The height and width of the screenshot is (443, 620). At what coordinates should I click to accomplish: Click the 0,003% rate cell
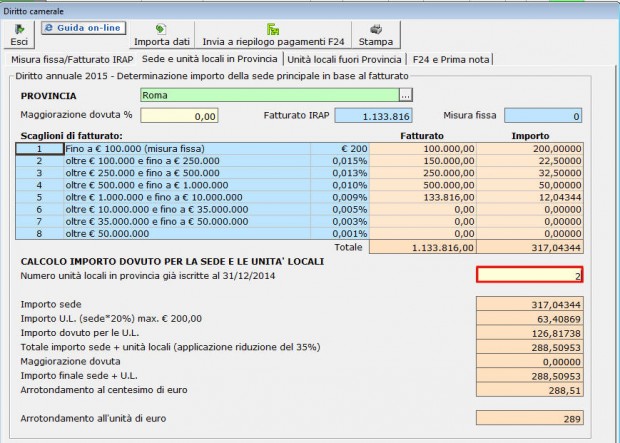click(340, 222)
